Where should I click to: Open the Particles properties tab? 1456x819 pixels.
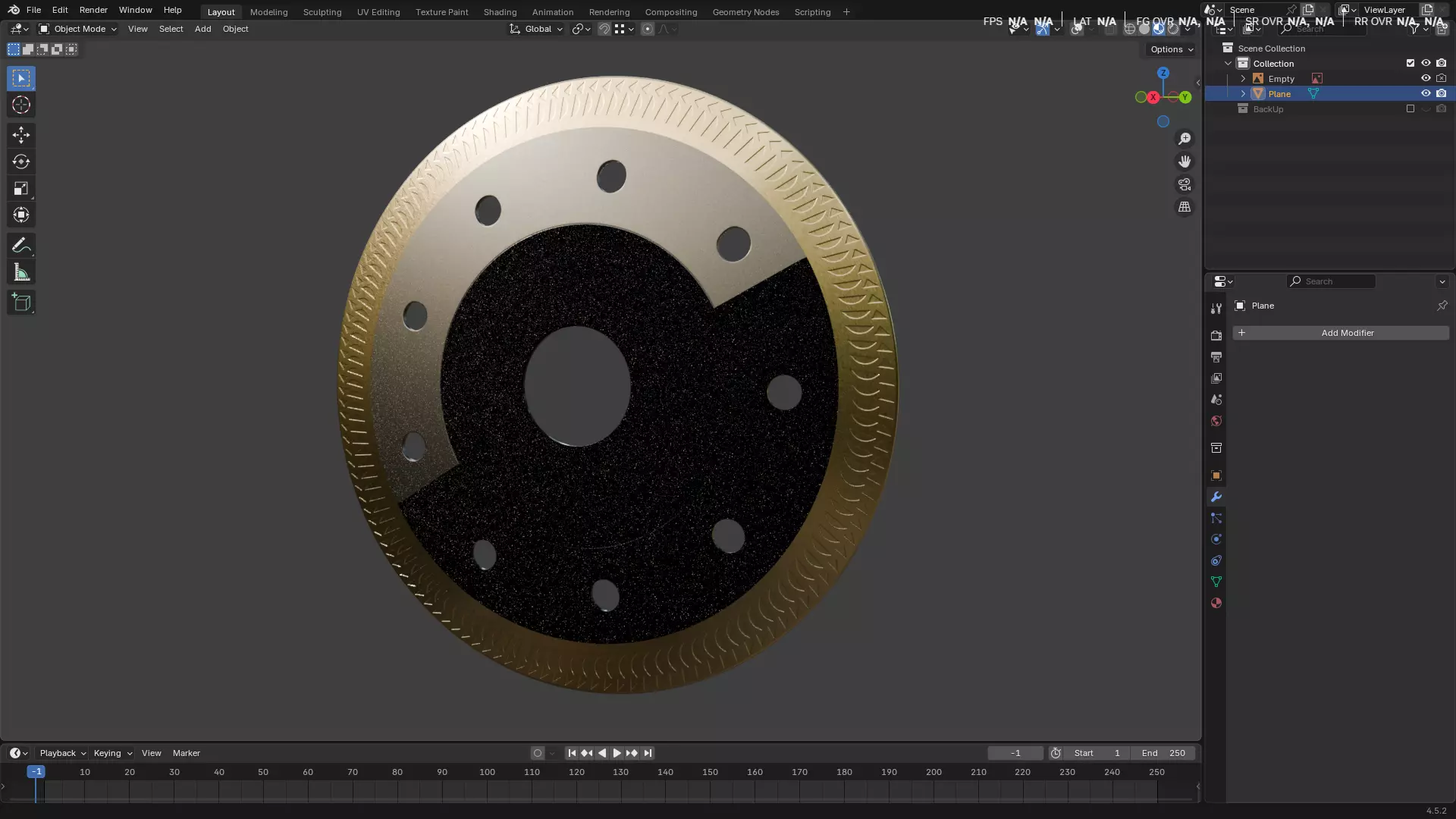[1216, 518]
